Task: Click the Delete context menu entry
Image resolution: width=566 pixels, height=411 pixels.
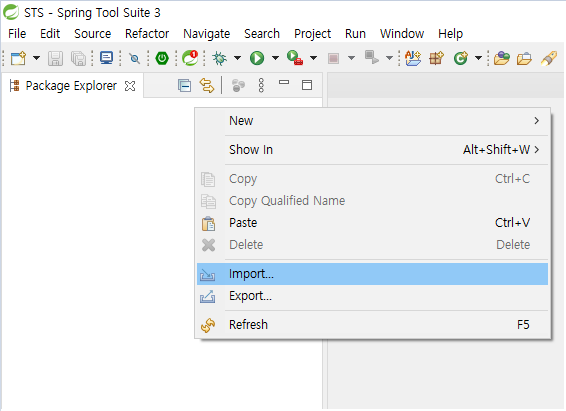Action: [373, 245]
